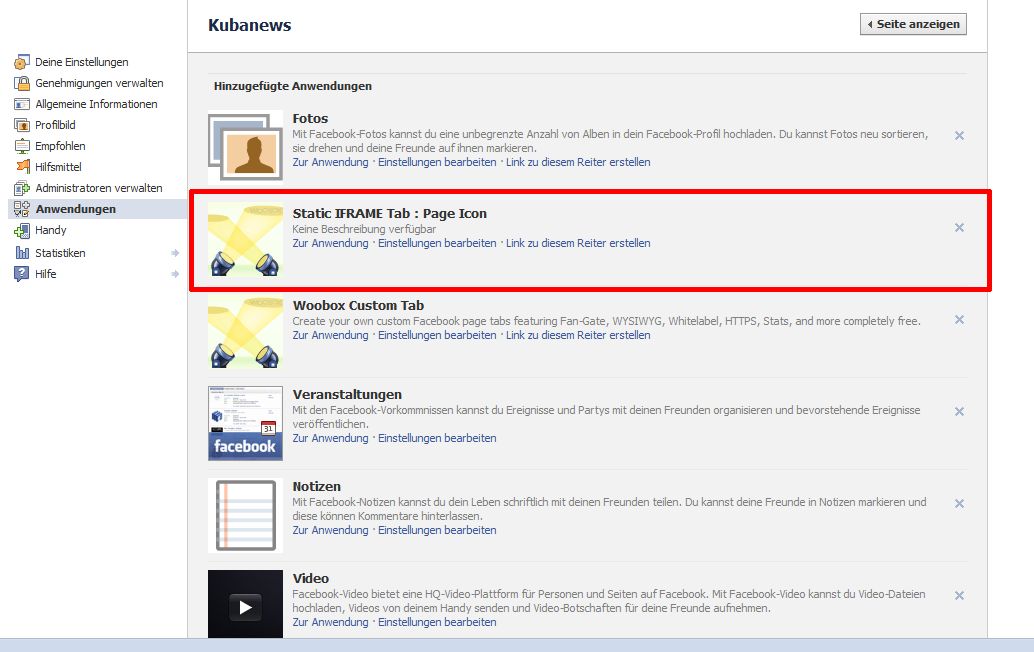Click Link zu diesem Reiter erstellen under Static IFRAME
The width and height of the screenshot is (1034, 652).
click(578, 243)
